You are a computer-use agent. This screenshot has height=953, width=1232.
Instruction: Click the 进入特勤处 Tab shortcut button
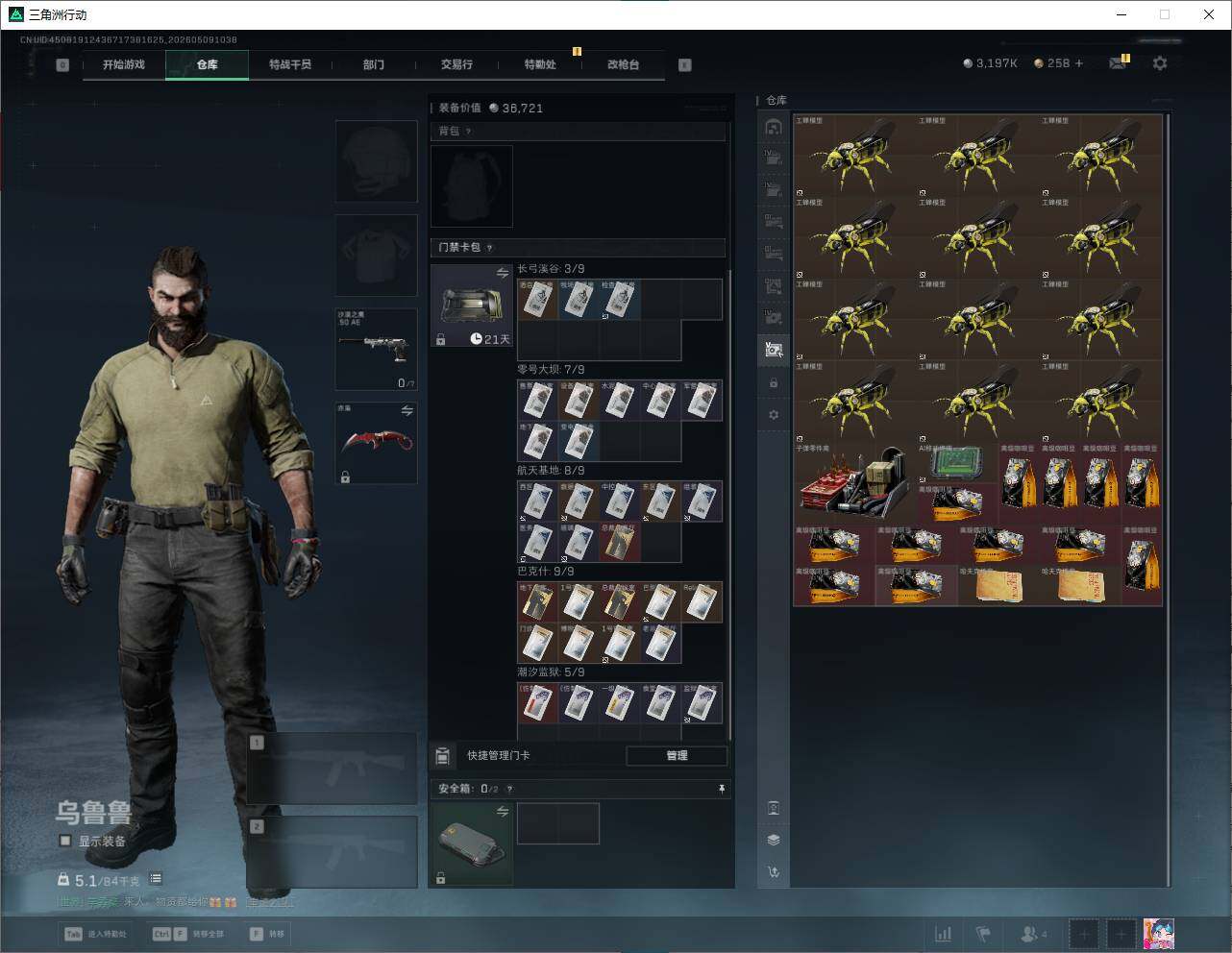(95, 934)
